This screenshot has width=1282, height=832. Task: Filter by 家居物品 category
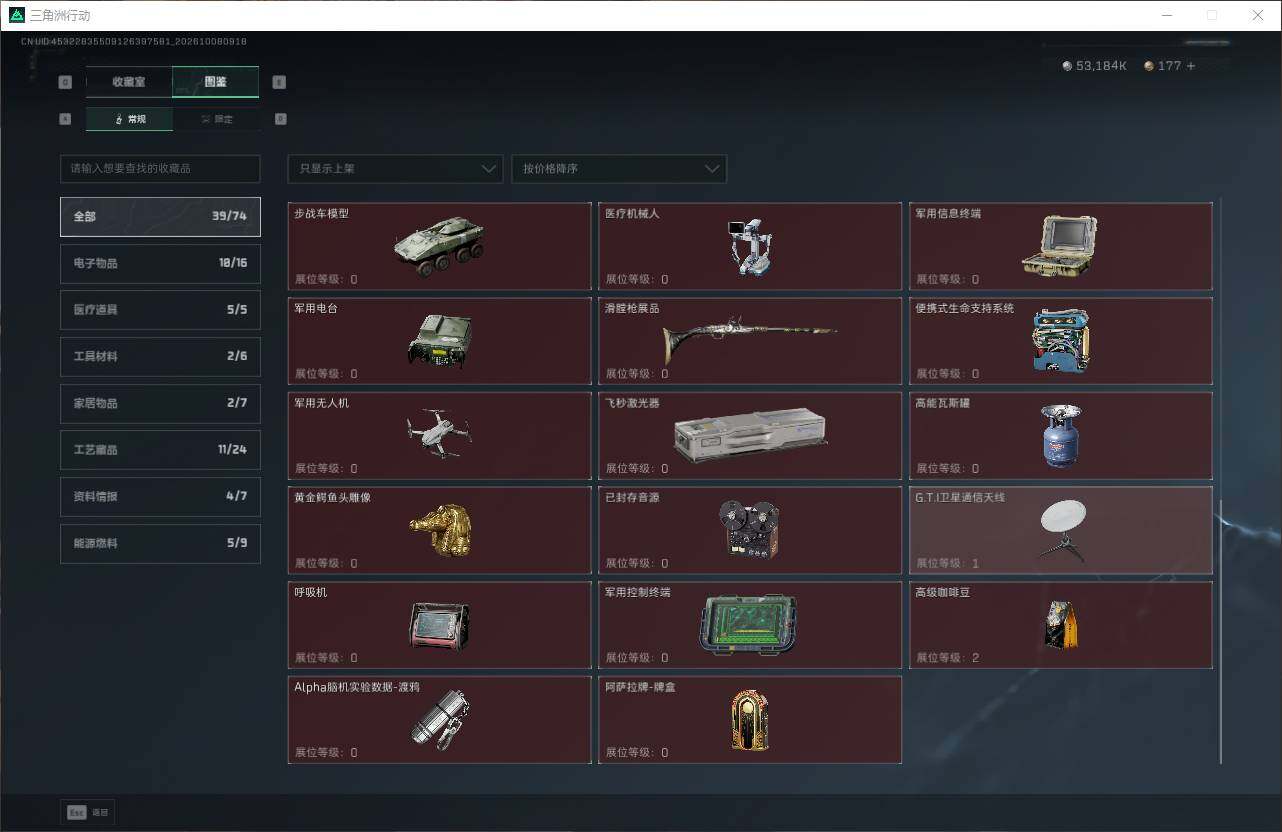click(x=160, y=403)
